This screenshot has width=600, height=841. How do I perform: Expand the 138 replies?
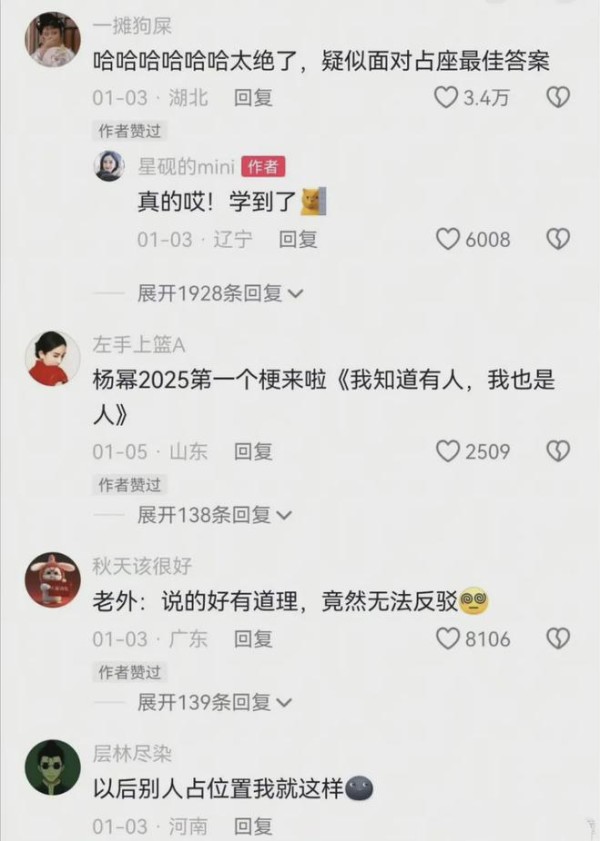coord(214,515)
